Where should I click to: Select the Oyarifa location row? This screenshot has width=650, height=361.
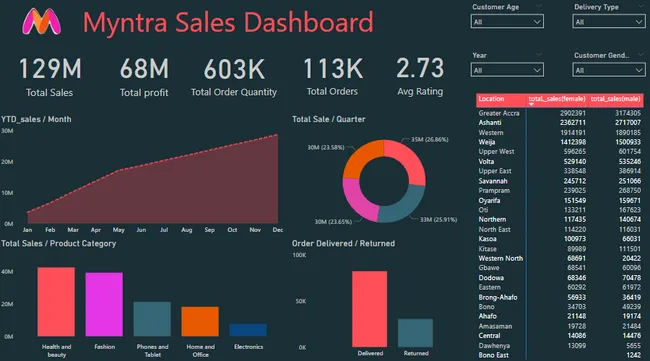coord(560,201)
